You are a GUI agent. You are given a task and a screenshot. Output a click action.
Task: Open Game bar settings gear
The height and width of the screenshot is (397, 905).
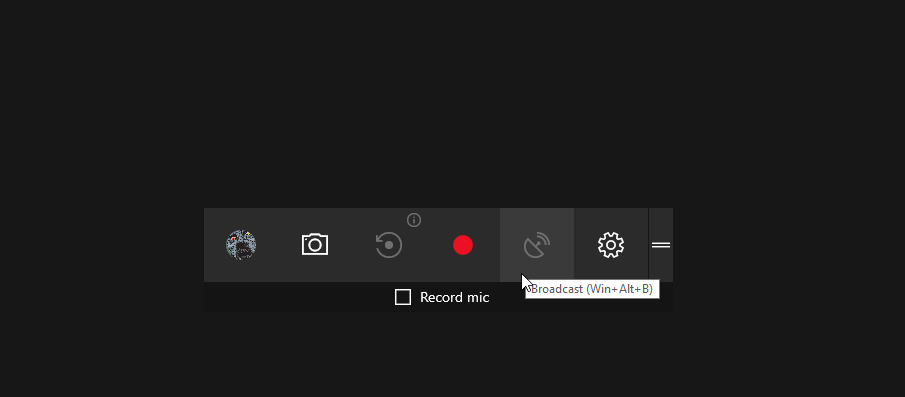[611, 245]
